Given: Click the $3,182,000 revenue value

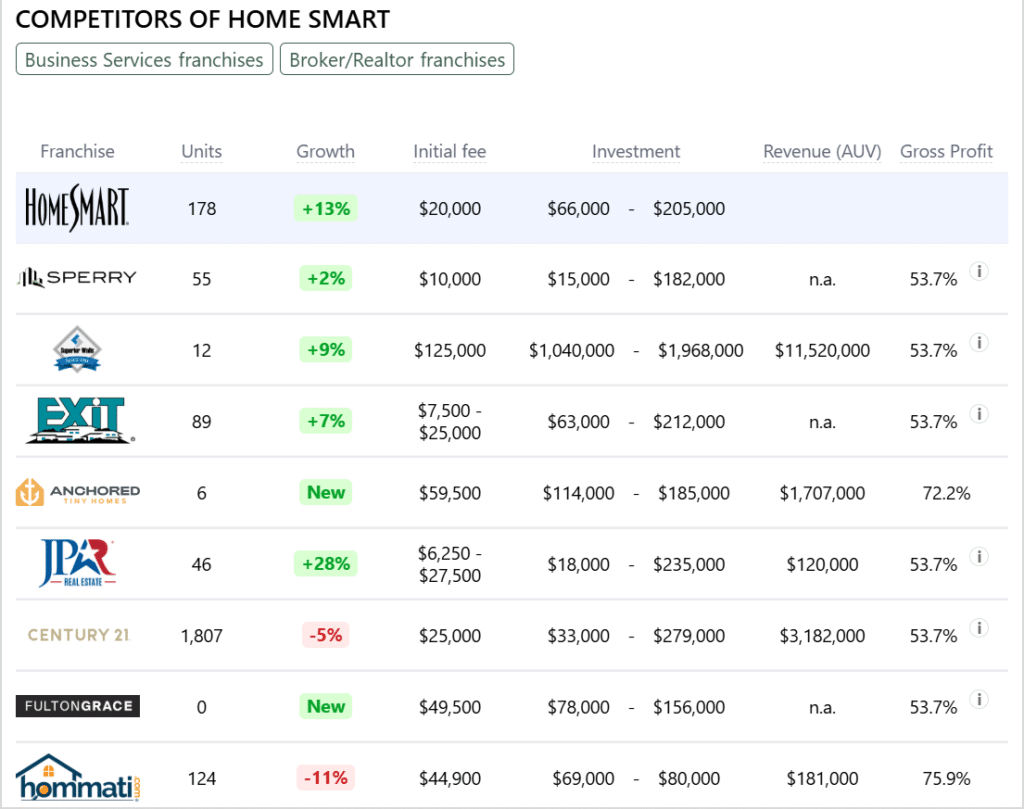Looking at the screenshot, I should coord(822,636).
